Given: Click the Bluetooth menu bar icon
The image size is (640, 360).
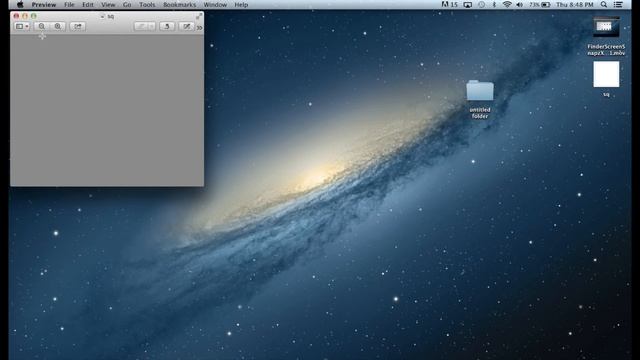Looking at the screenshot, I should click(x=494, y=5).
